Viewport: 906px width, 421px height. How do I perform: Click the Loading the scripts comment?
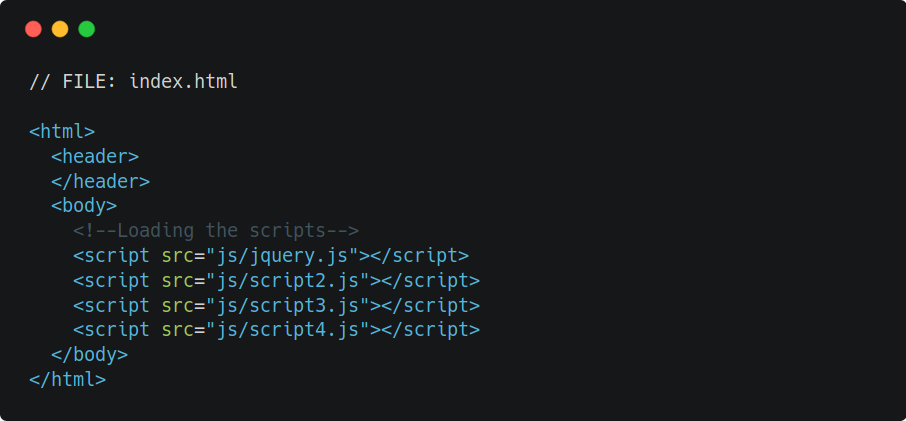click(216, 231)
